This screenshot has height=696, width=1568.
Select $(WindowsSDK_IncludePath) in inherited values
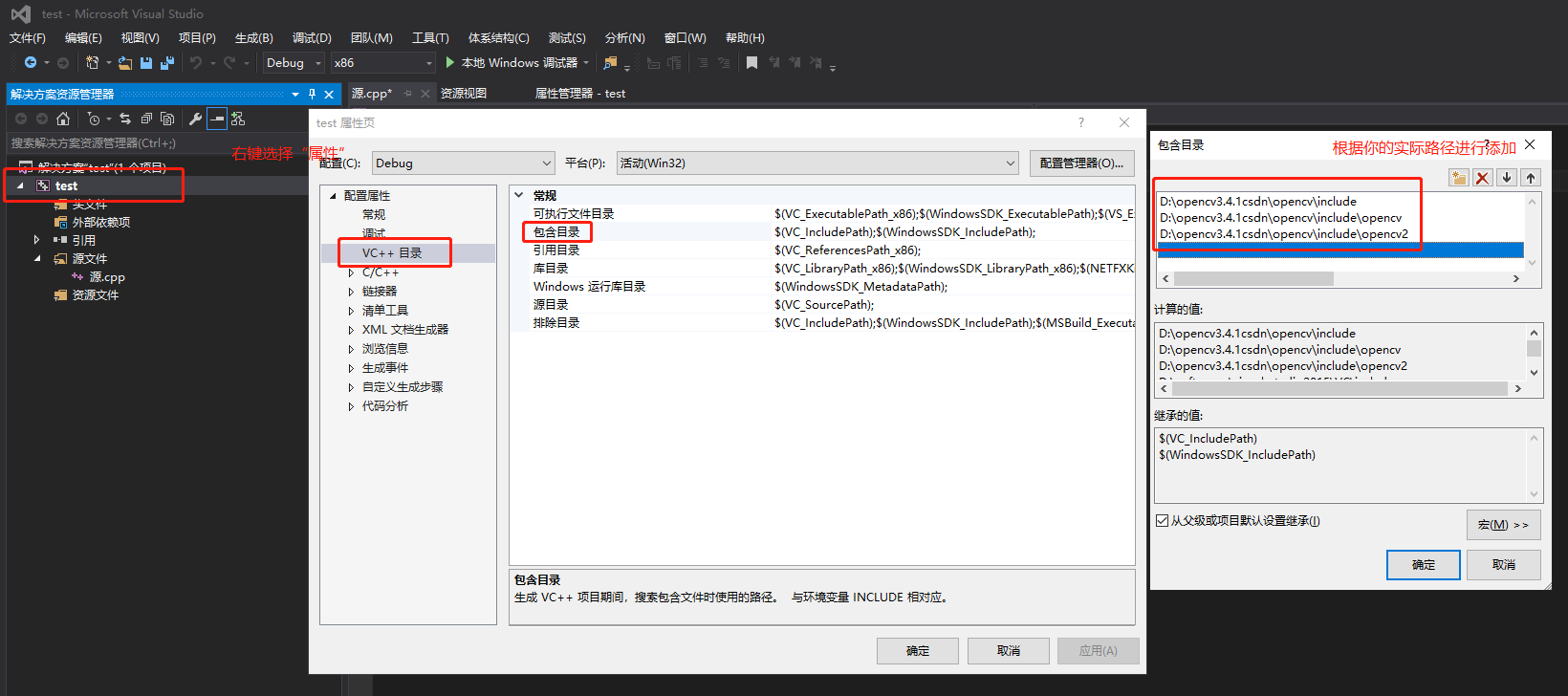click(x=1237, y=455)
